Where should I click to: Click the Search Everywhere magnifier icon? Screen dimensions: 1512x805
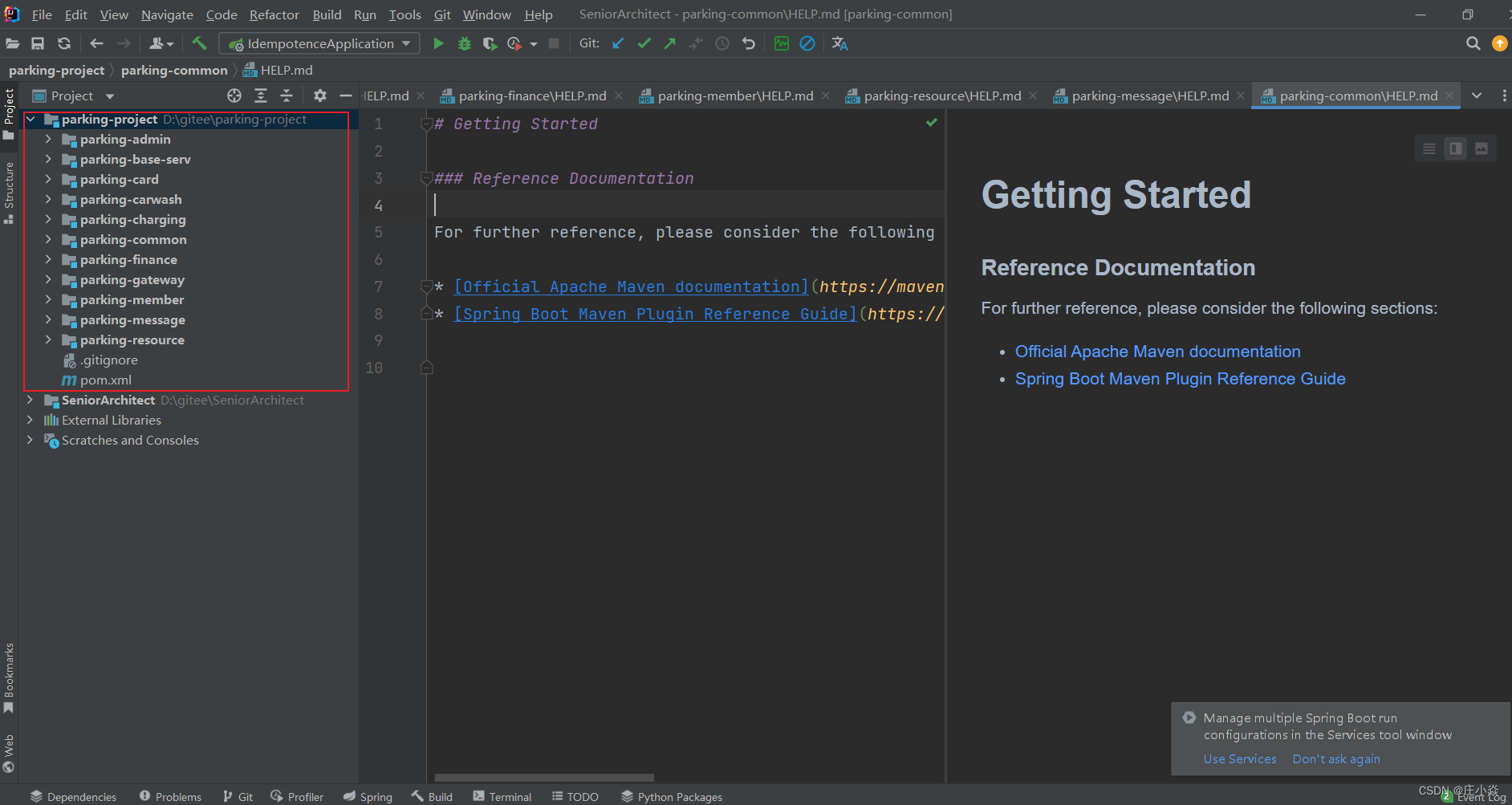1473,43
